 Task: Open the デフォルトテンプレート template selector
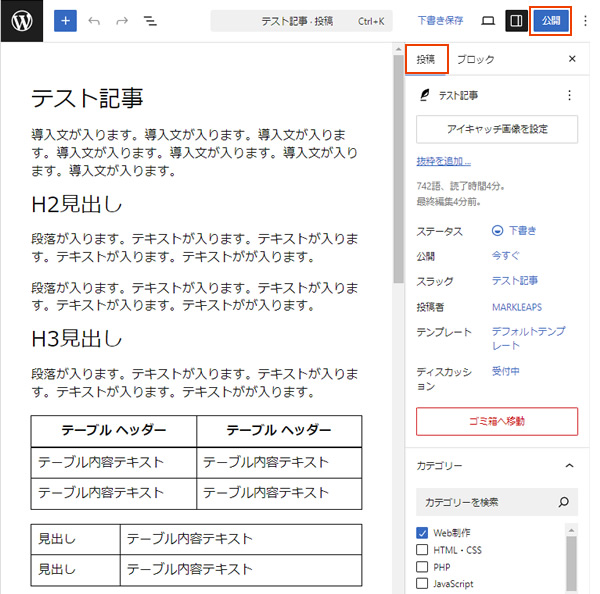click(x=528, y=338)
